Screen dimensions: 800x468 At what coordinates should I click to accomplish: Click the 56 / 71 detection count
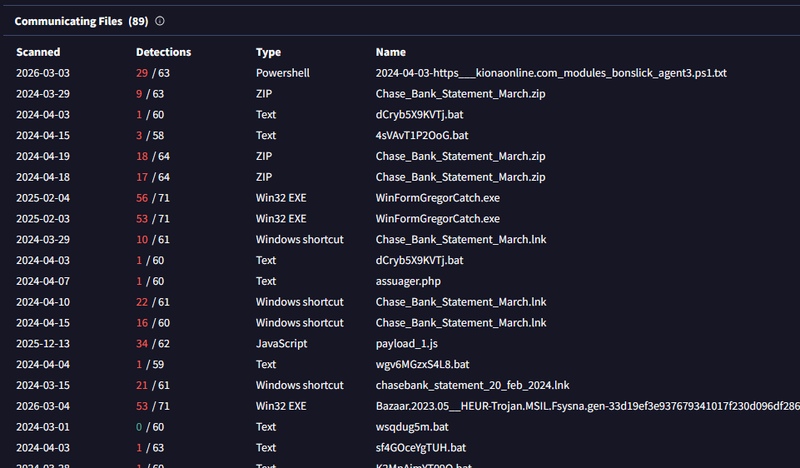(153, 198)
